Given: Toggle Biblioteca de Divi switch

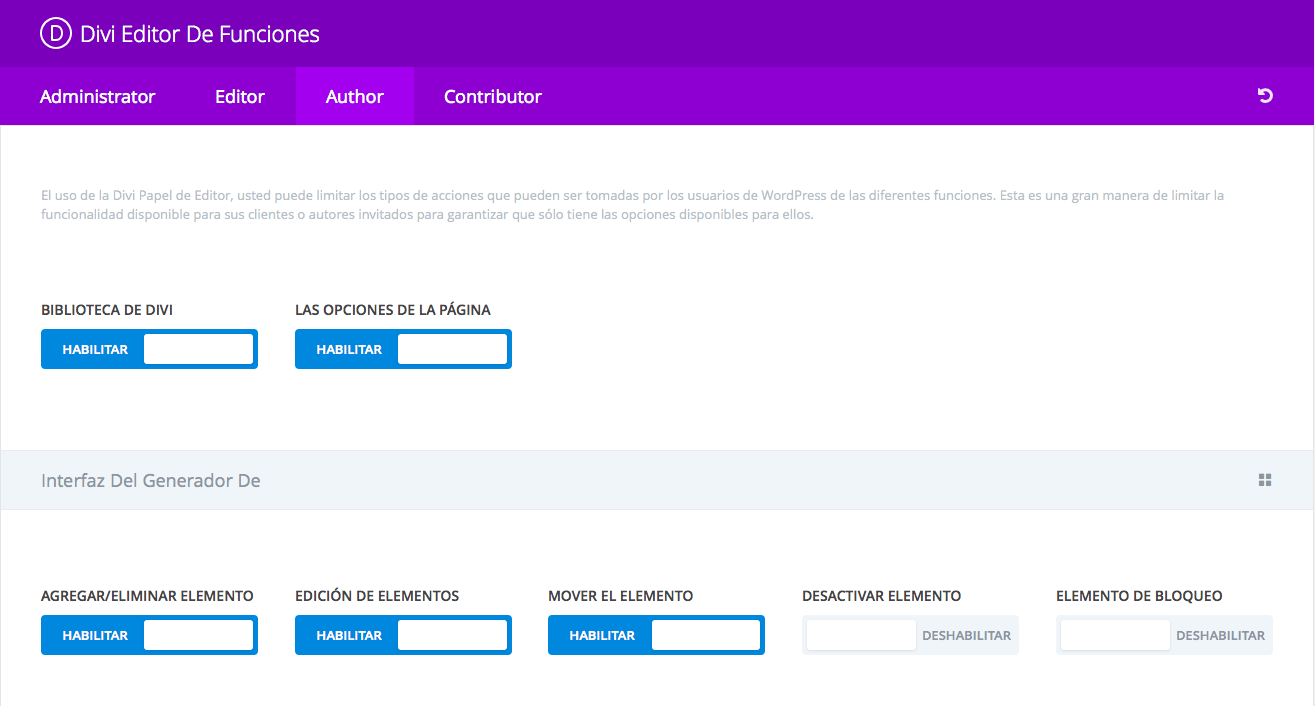Looking at the screenshot, I should (x=149, y=349).
